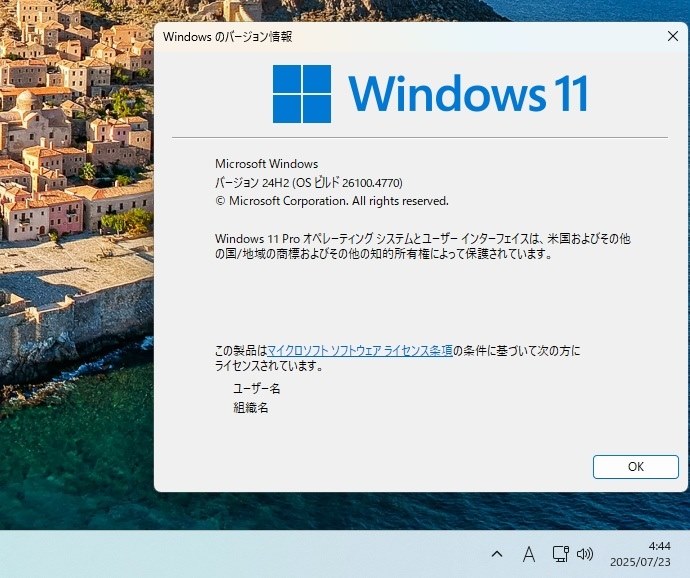Click the Windows 11 four-square logo

coord(302,94)
